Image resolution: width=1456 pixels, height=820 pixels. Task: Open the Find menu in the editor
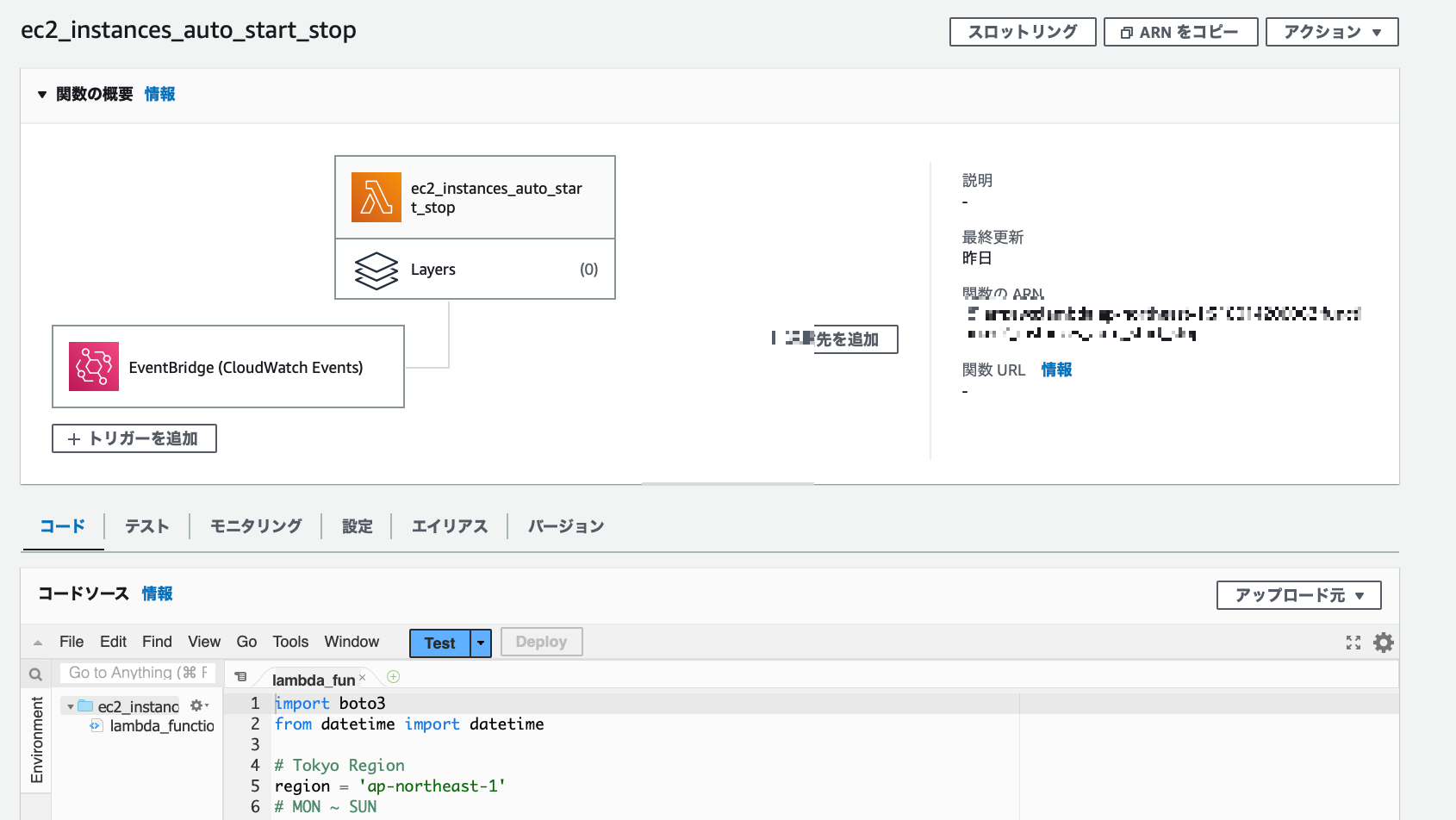[157, 642]
